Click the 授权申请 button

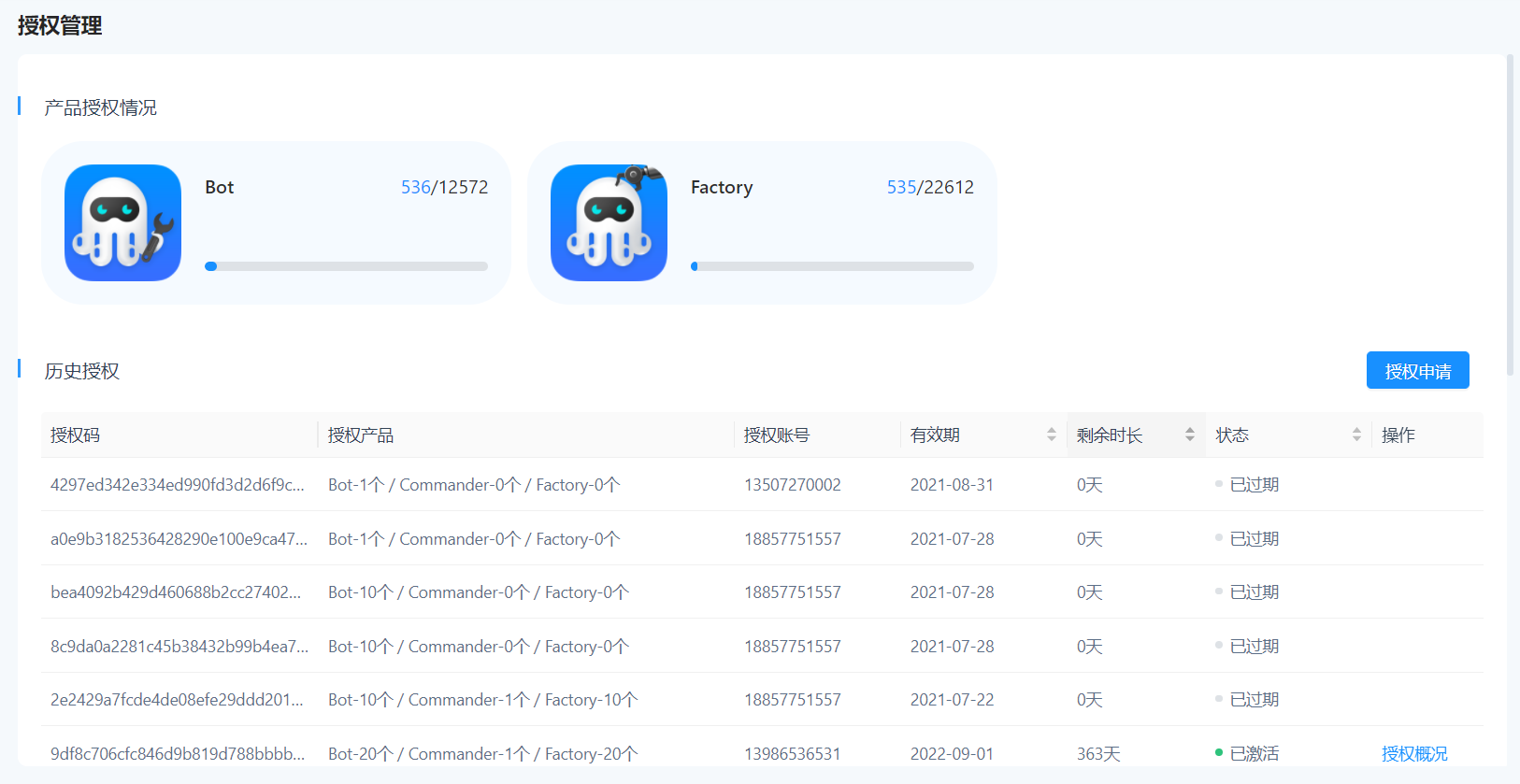[1417, 371]
